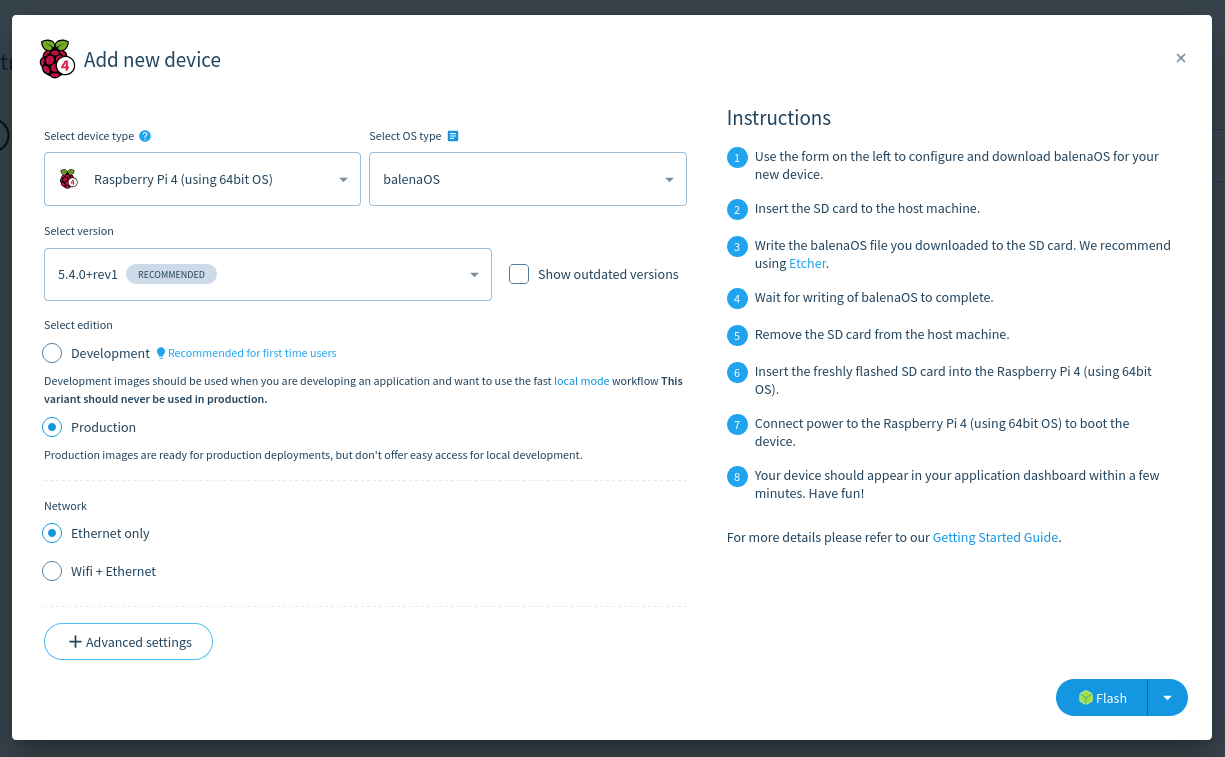Open the Etcher link in instructions
The image size is (1225, 757).
point(808,264)
